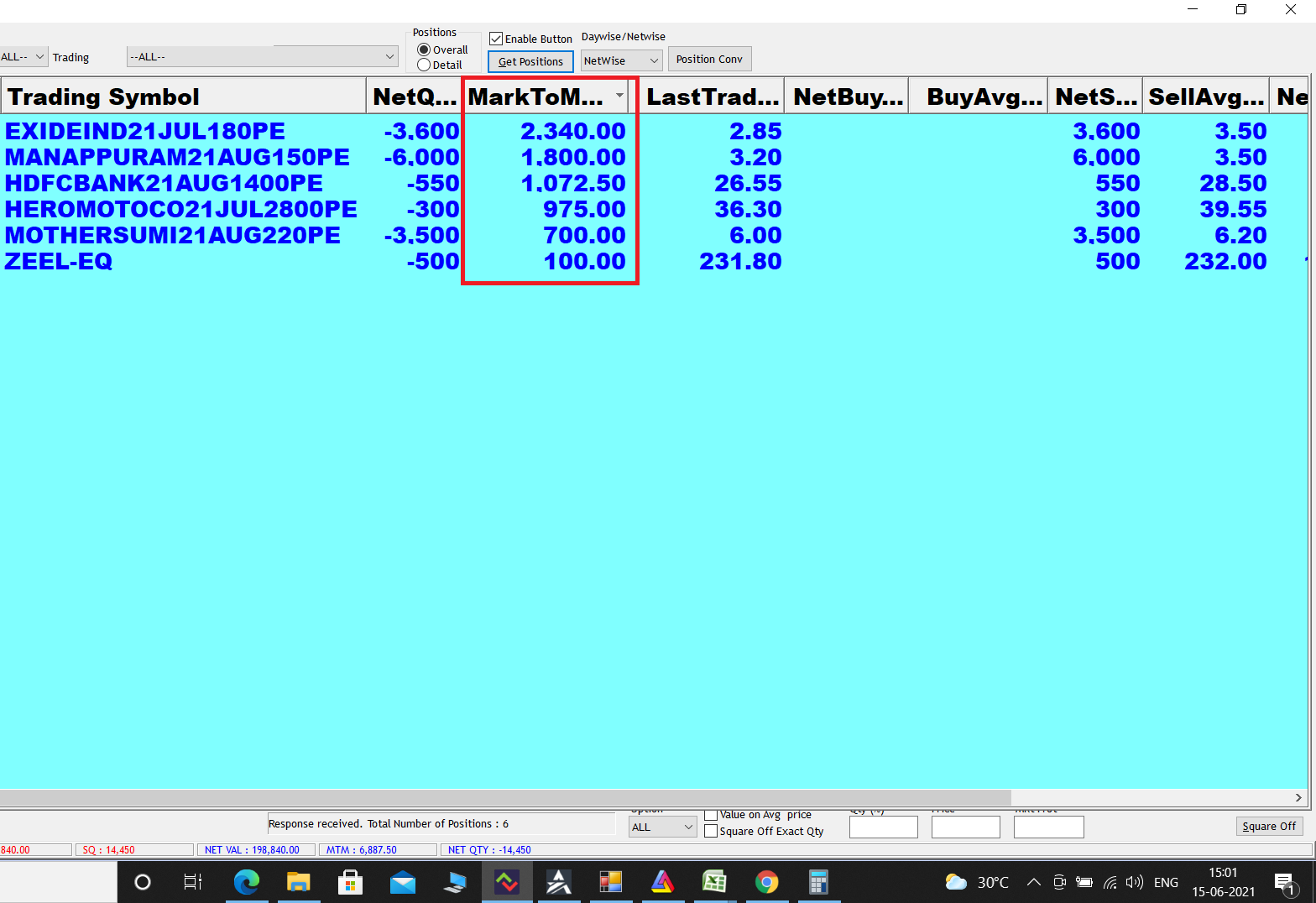Click the NetS... column header
The height and width of the screenshot is (903, 1316).
pyautogui.click(x=1095, y=97)
